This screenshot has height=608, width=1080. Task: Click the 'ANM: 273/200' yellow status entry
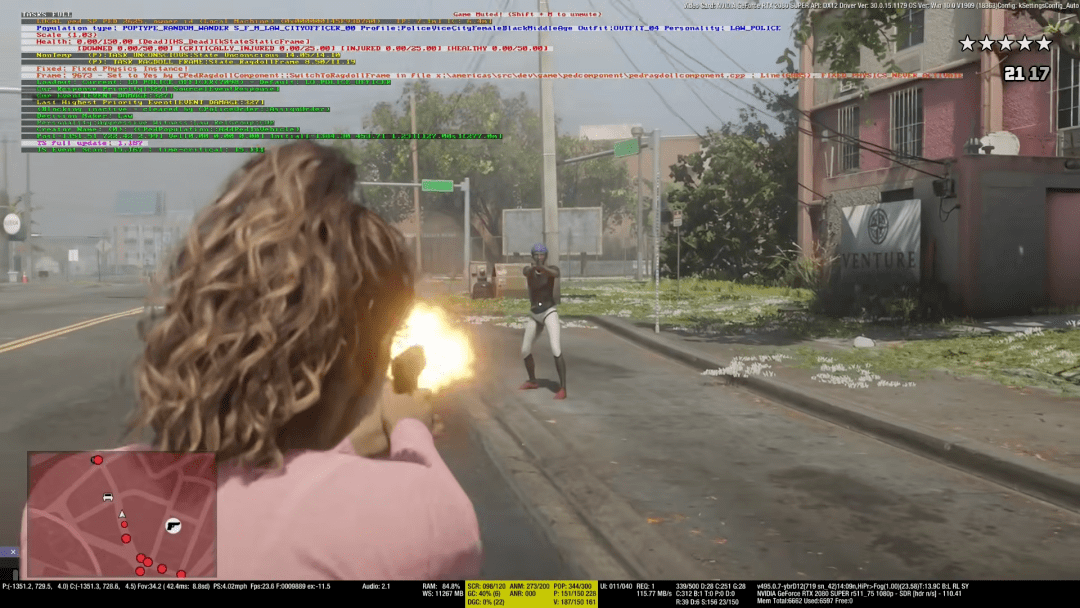pyautogui.click(x=530, y=587)
